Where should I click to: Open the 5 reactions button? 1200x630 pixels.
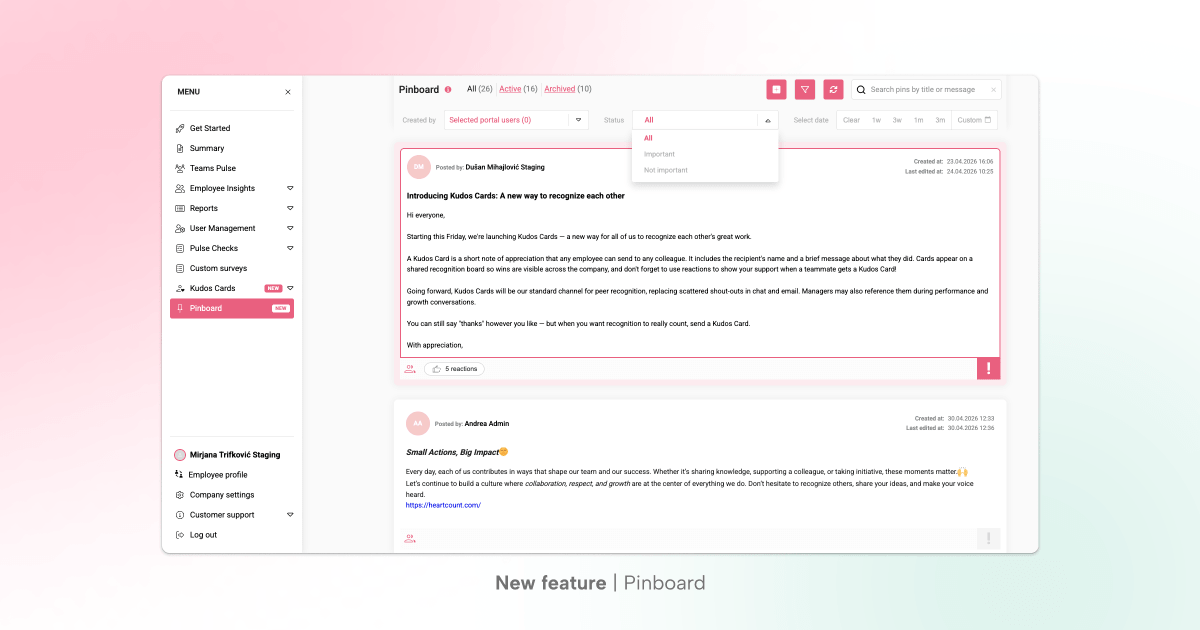(x=454, y=369)
